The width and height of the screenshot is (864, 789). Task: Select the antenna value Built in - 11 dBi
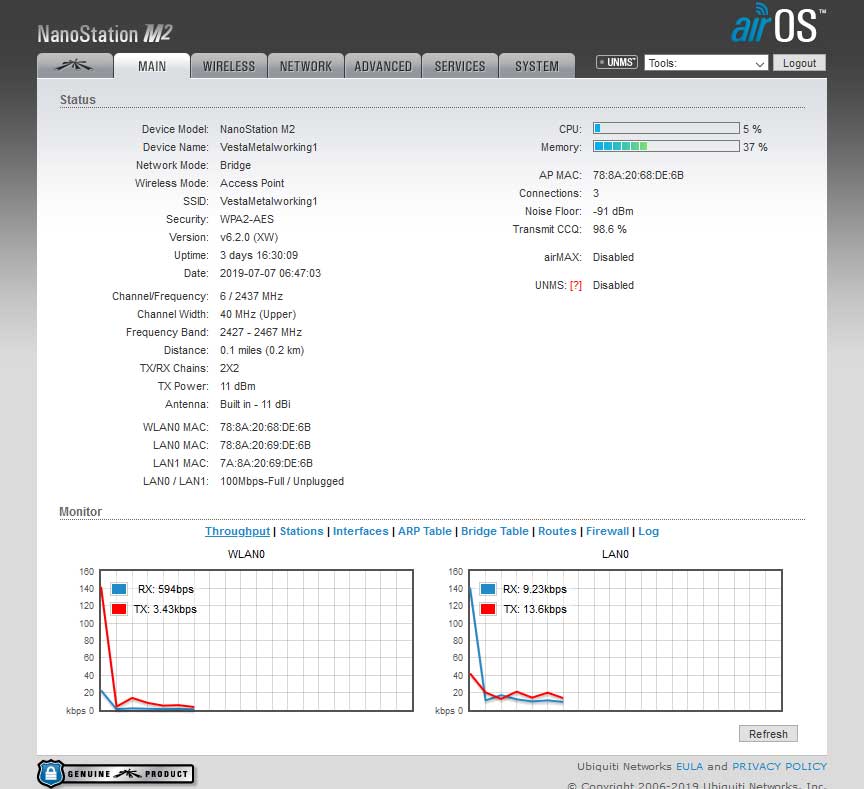point(255,404)
